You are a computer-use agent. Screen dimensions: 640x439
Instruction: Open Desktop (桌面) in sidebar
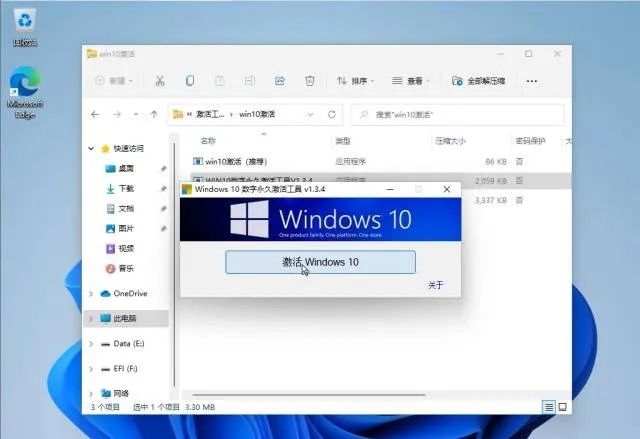[126, 169]
